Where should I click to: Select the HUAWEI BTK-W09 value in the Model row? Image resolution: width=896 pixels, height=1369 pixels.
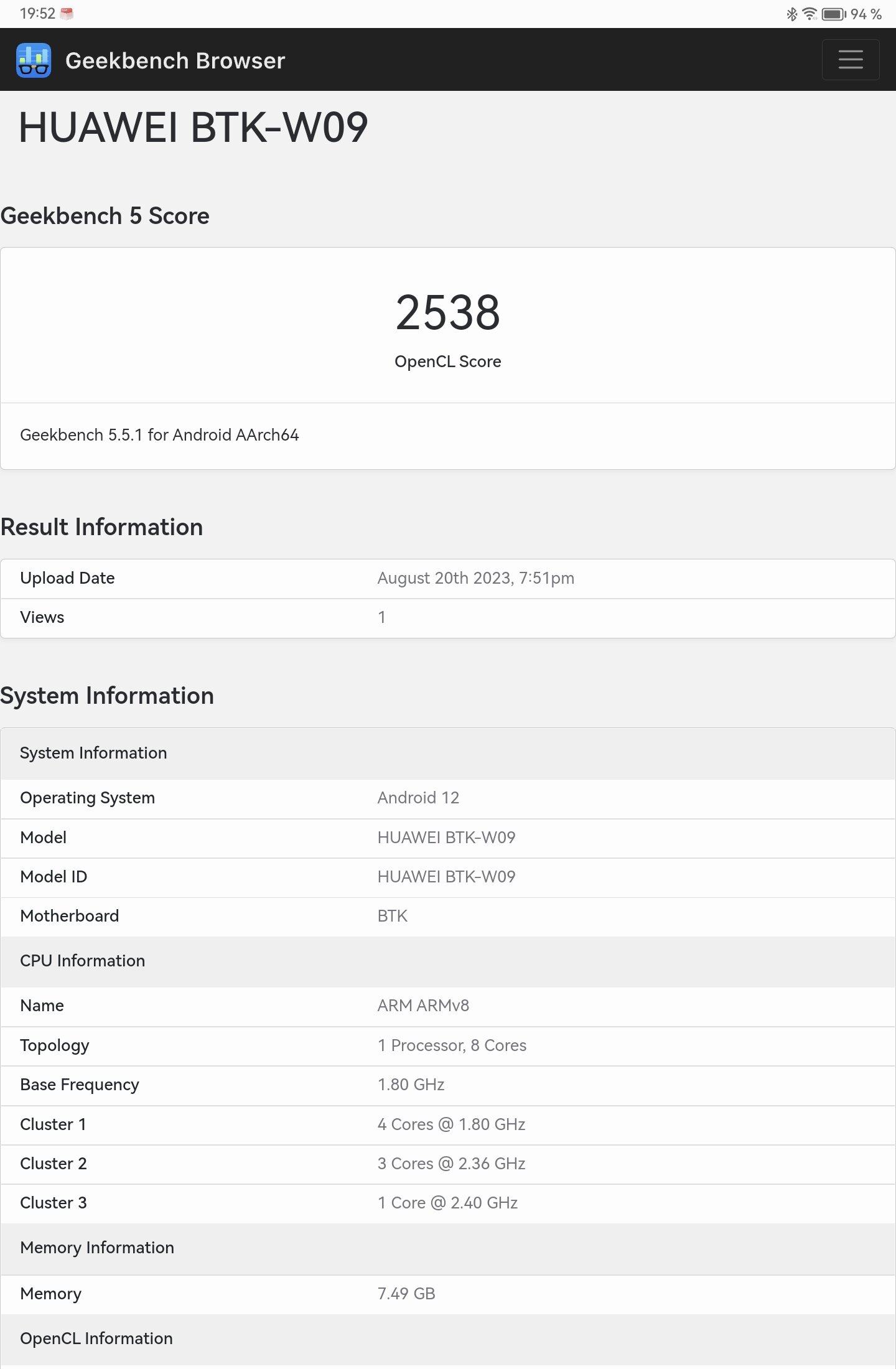[x=447, y=838]
